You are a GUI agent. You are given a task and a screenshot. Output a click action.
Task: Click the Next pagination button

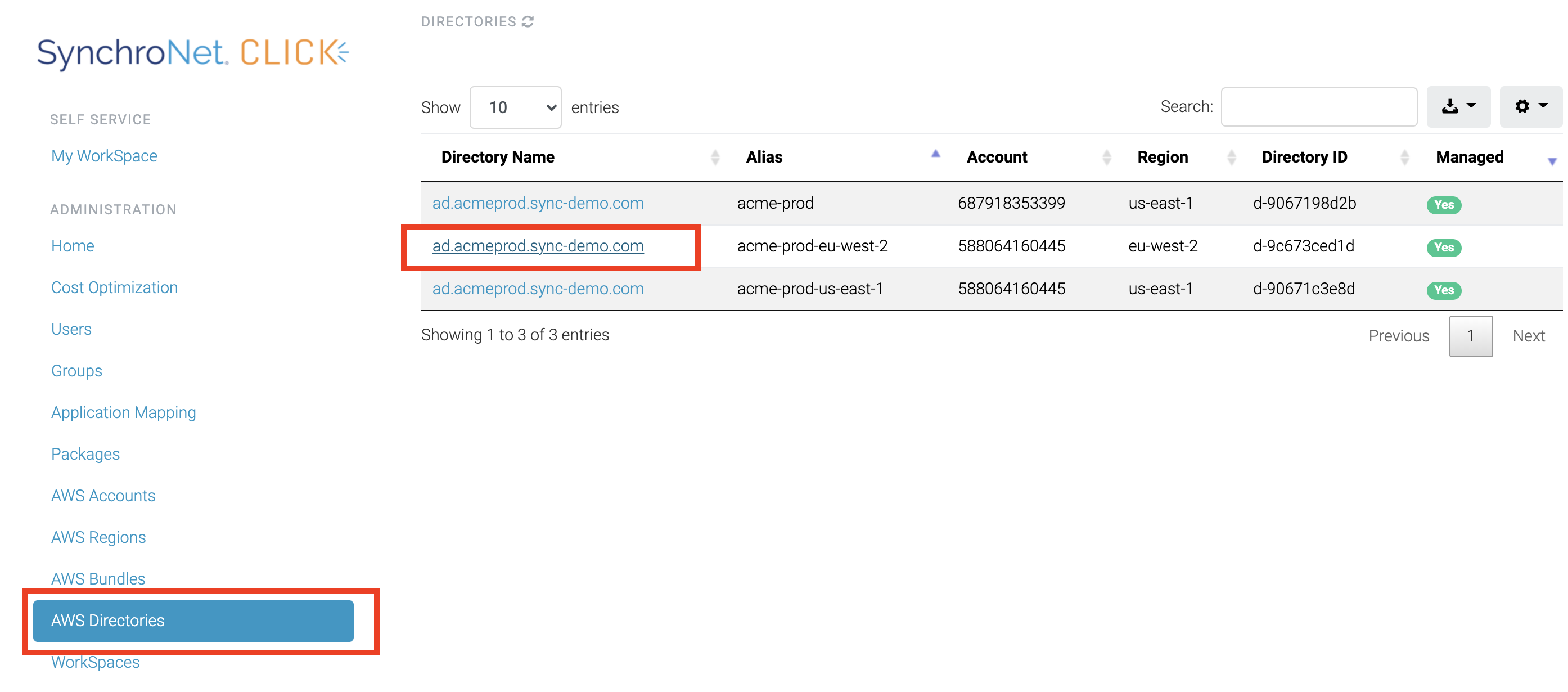click(x=1528, y=336)
